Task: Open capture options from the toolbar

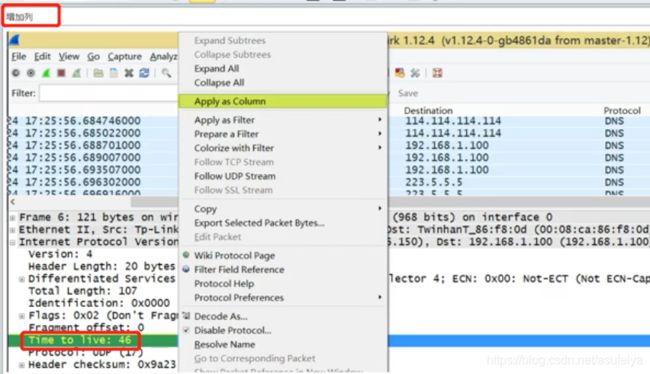Action: [x=31, y=73]
